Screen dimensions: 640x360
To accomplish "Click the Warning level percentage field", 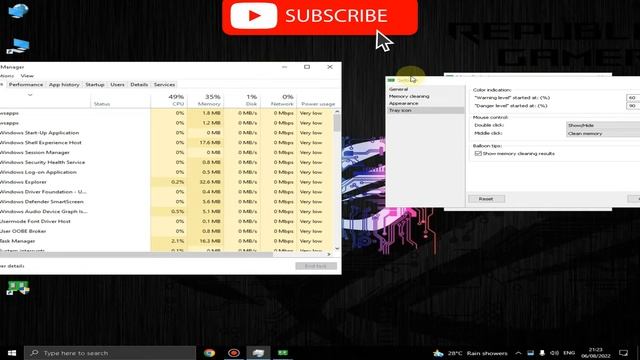I will [633, 98].
